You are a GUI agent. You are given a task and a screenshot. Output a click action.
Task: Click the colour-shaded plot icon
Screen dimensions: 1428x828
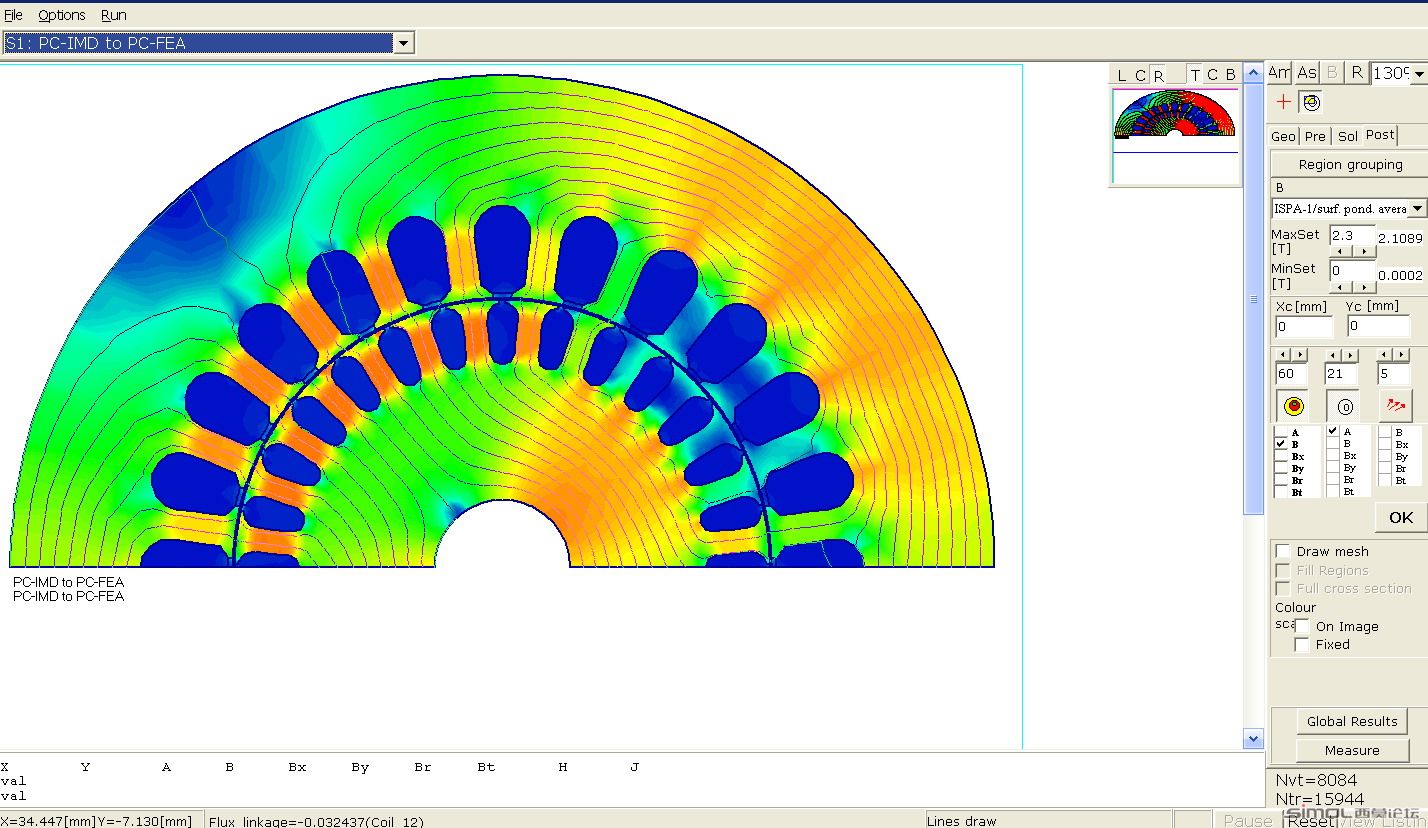pos(1294,406)
